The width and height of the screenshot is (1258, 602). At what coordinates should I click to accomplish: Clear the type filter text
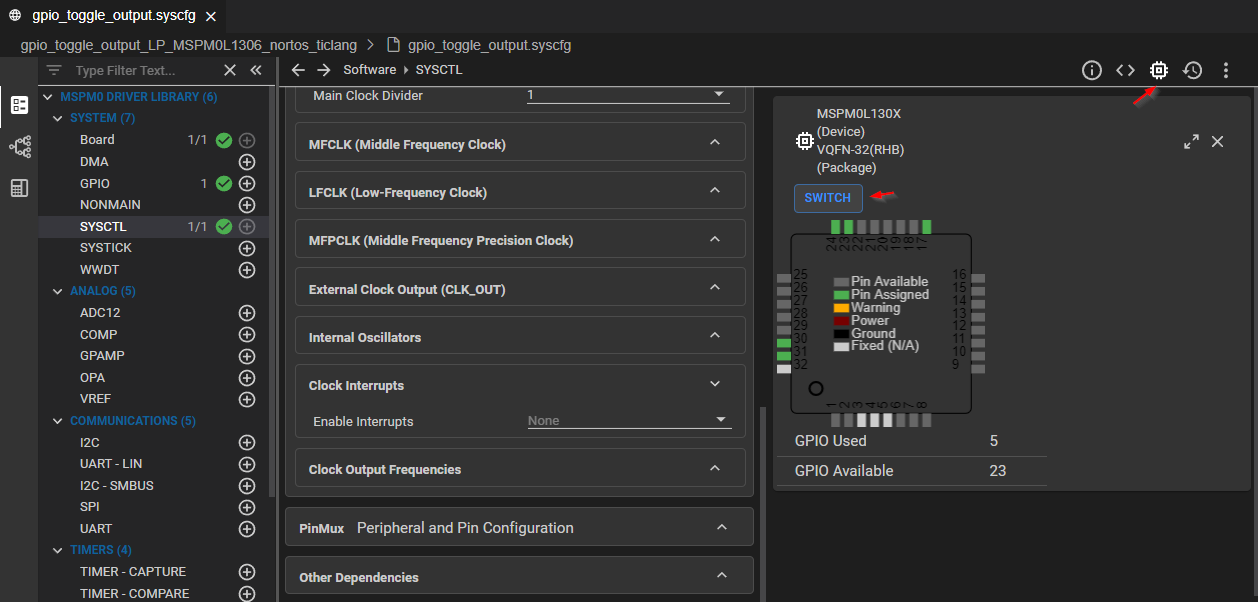pos(230,70)
